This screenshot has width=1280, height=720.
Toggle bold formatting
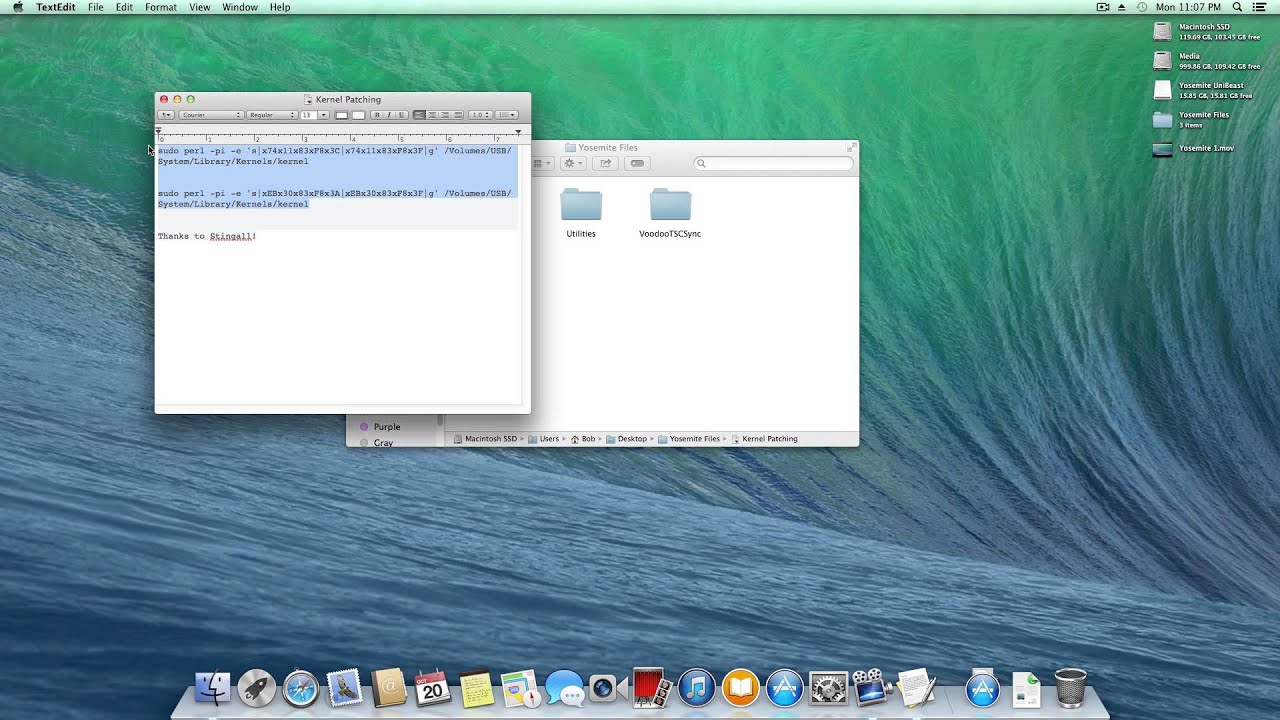[377, 115]
